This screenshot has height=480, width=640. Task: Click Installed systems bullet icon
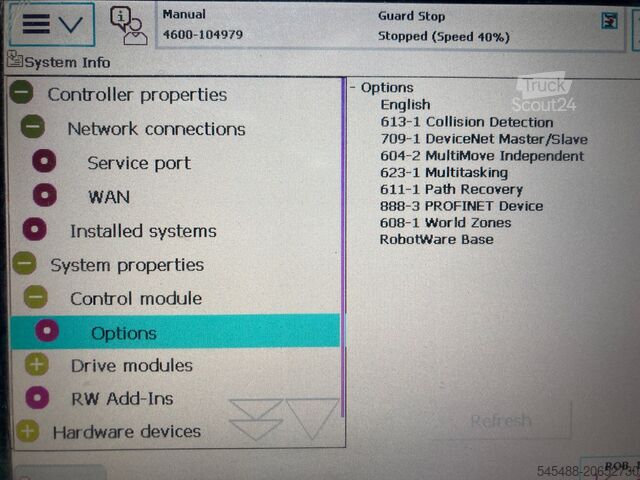pyautogui.click(x=34, y=229)
